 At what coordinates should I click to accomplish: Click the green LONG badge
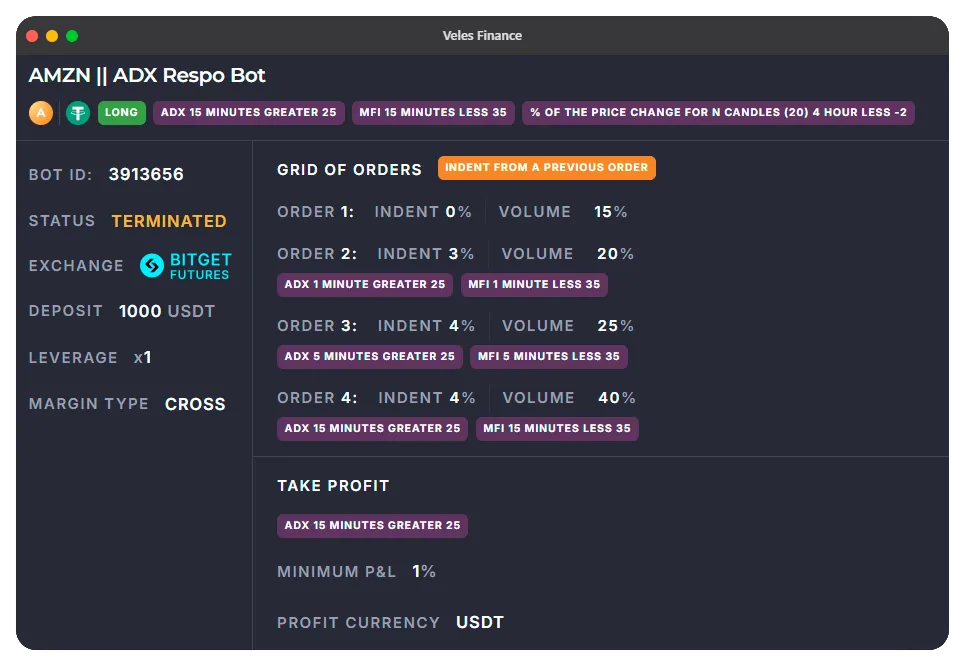(x=121, y=113)
